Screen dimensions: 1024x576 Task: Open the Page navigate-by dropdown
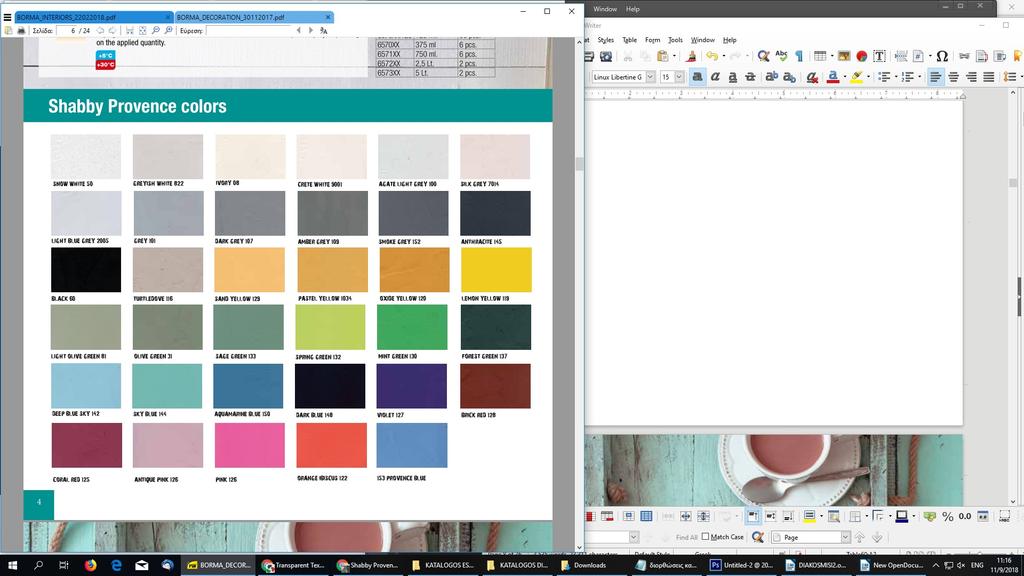pos(845,537)
